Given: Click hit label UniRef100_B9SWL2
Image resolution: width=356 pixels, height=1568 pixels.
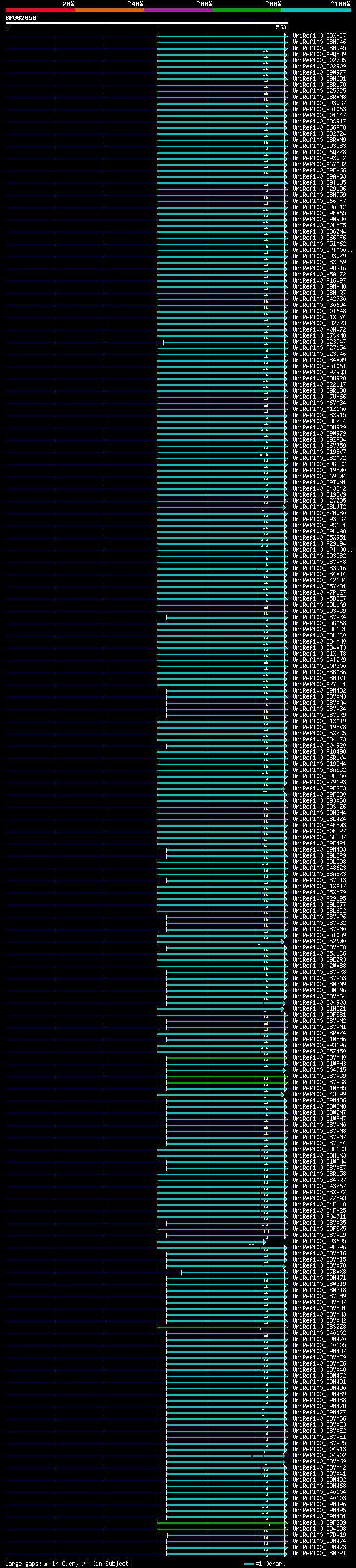Looking at the screenshot, I should pyautogui.click(x=319, y=159).
